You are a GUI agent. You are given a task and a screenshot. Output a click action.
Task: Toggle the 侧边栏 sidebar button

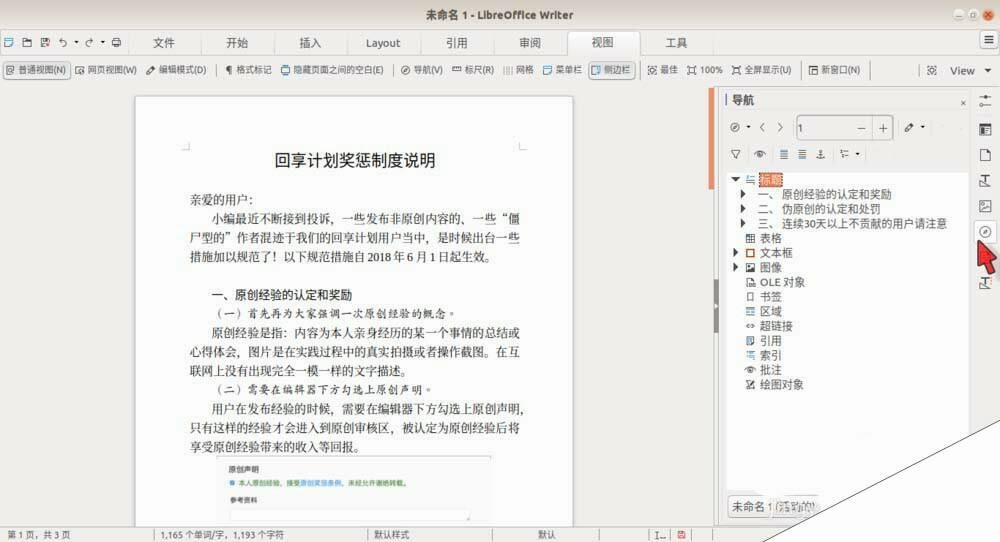(610, 70)
